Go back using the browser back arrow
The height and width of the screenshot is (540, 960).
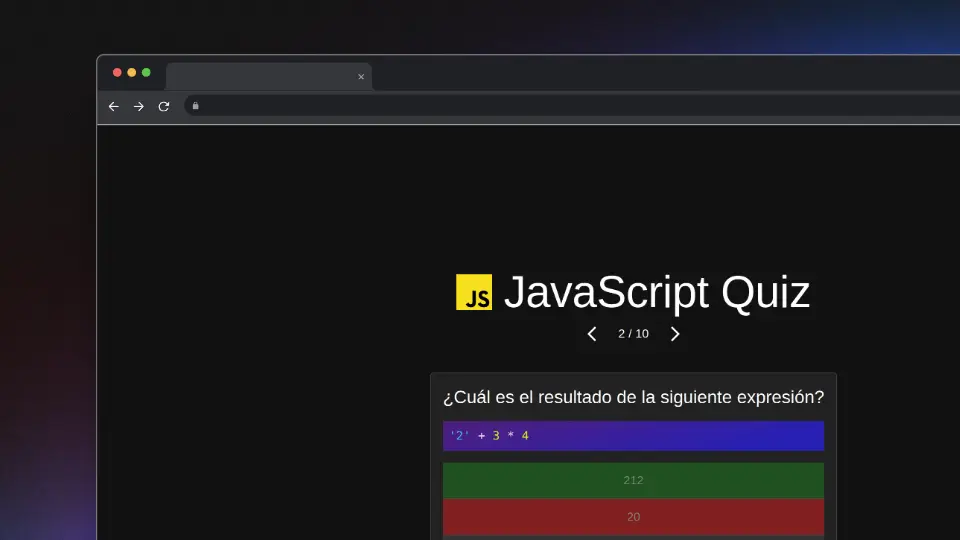[113, 107]
